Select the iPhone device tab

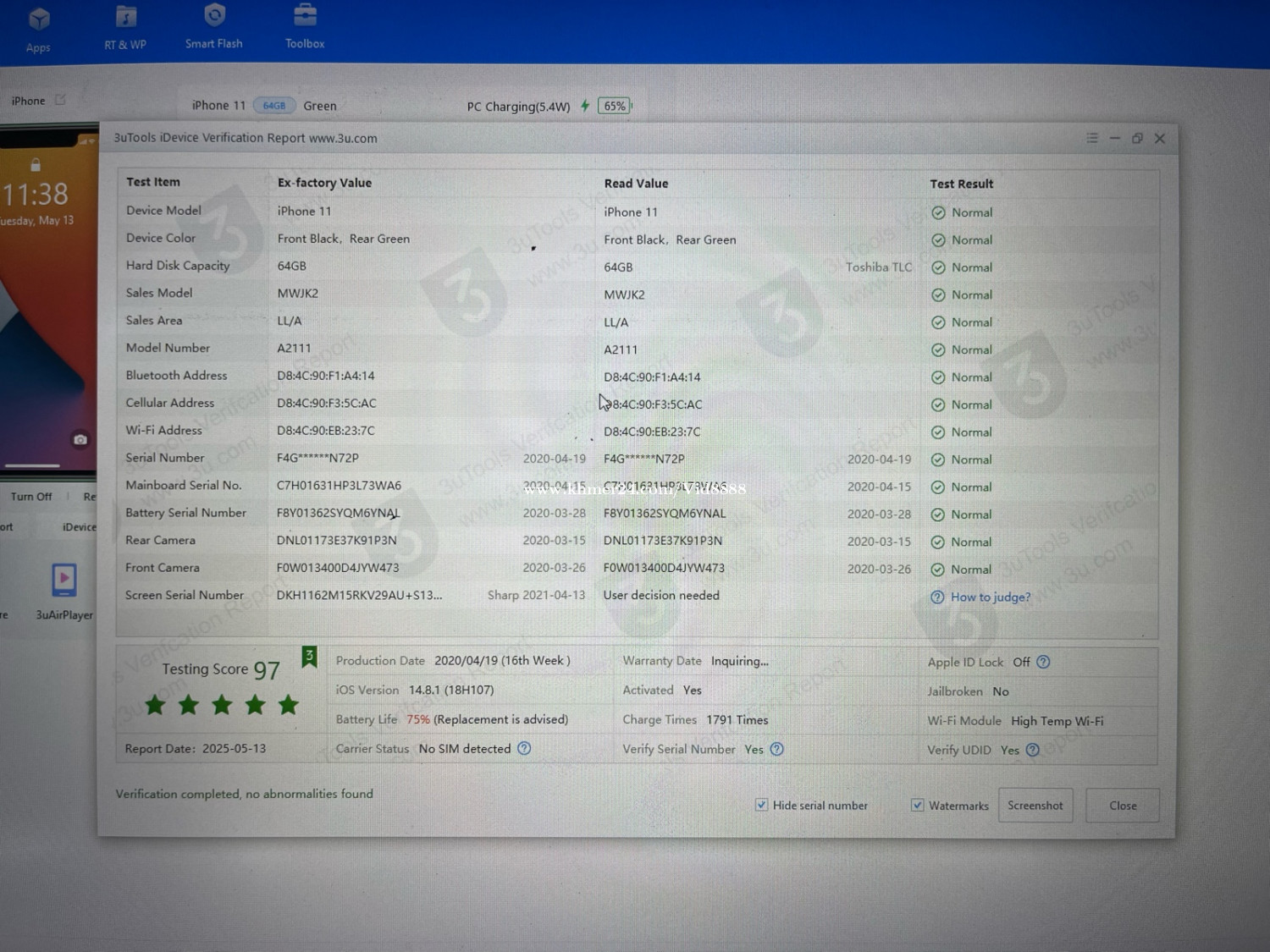click(x=28, y=101)
